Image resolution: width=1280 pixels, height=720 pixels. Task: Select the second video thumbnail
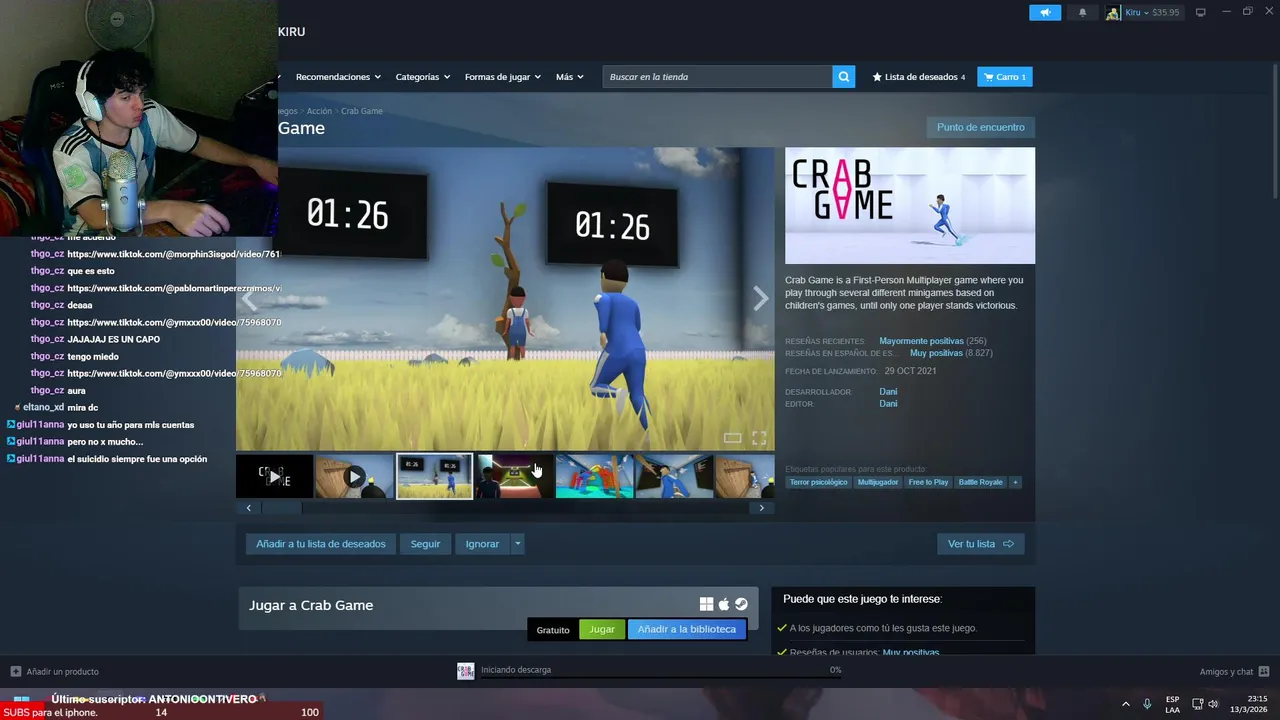pos(354,477)
